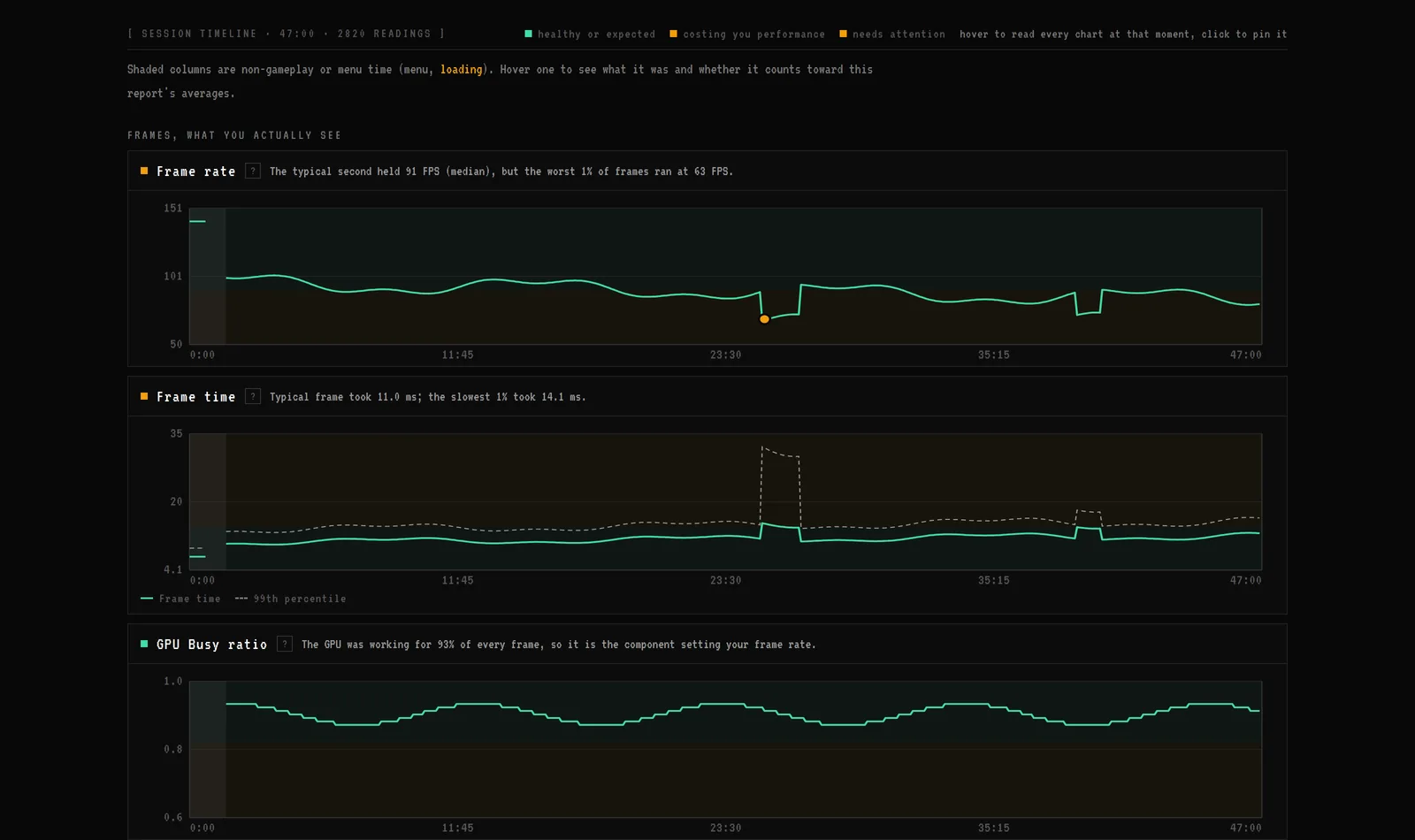Viewport: 1415px width, 840px height.
Task: Click the highlighted 'loading' word in description
Action: [x=462, y=69]
